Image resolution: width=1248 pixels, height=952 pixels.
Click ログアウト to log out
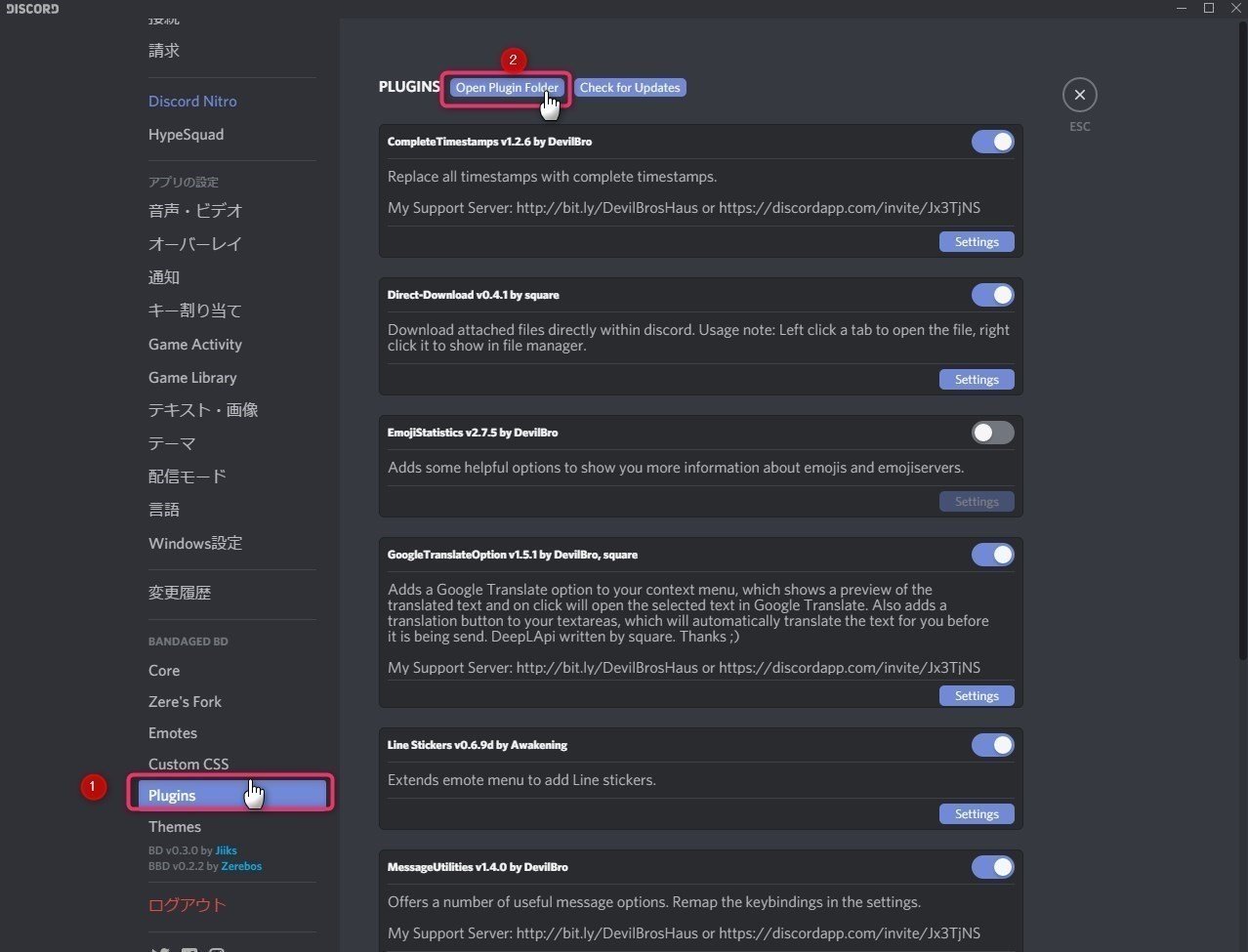point(187,905)
